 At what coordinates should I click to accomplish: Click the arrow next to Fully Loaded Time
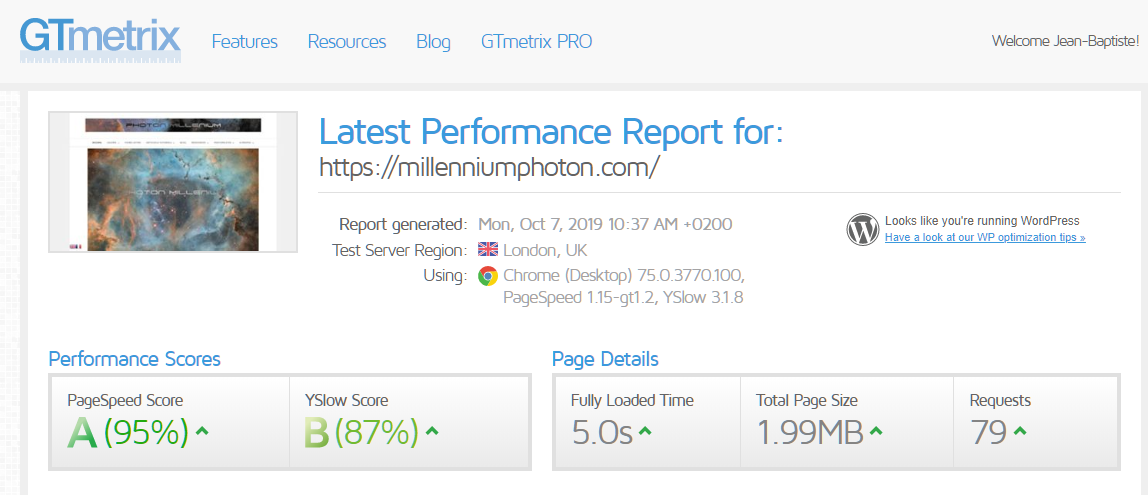coord(645,431)
